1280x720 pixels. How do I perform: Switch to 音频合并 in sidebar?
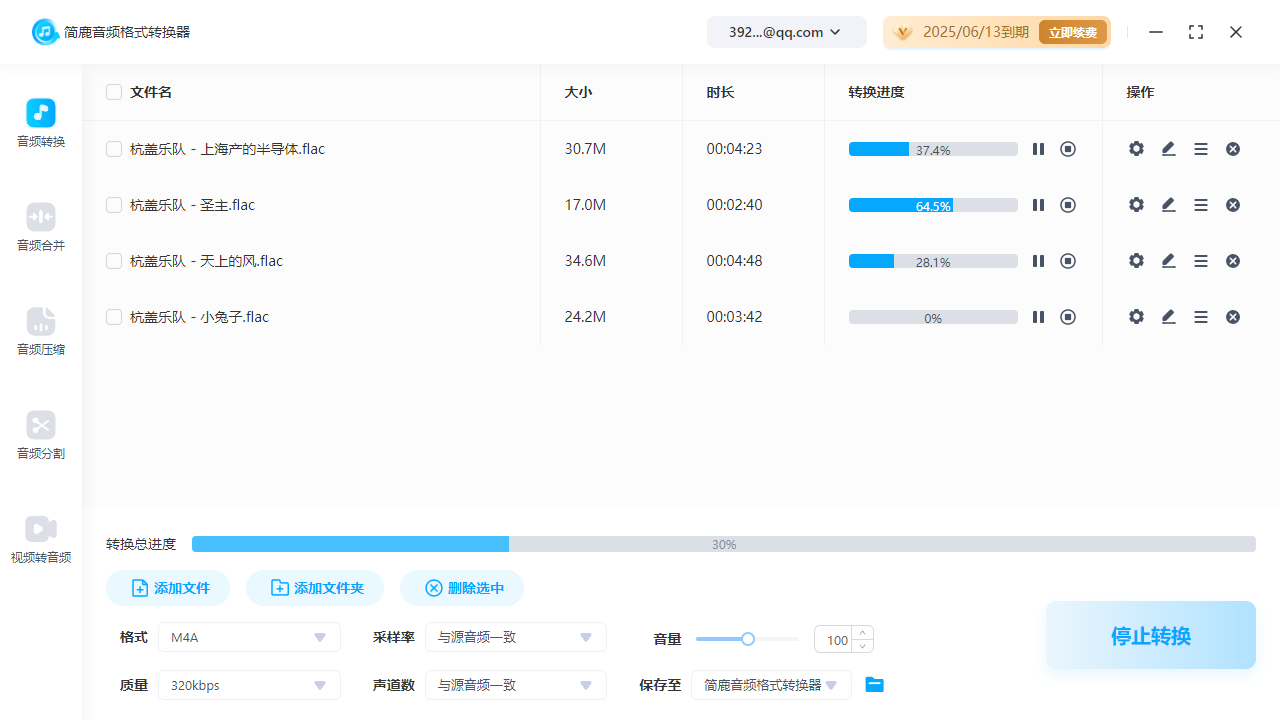[x=41, y=227]
